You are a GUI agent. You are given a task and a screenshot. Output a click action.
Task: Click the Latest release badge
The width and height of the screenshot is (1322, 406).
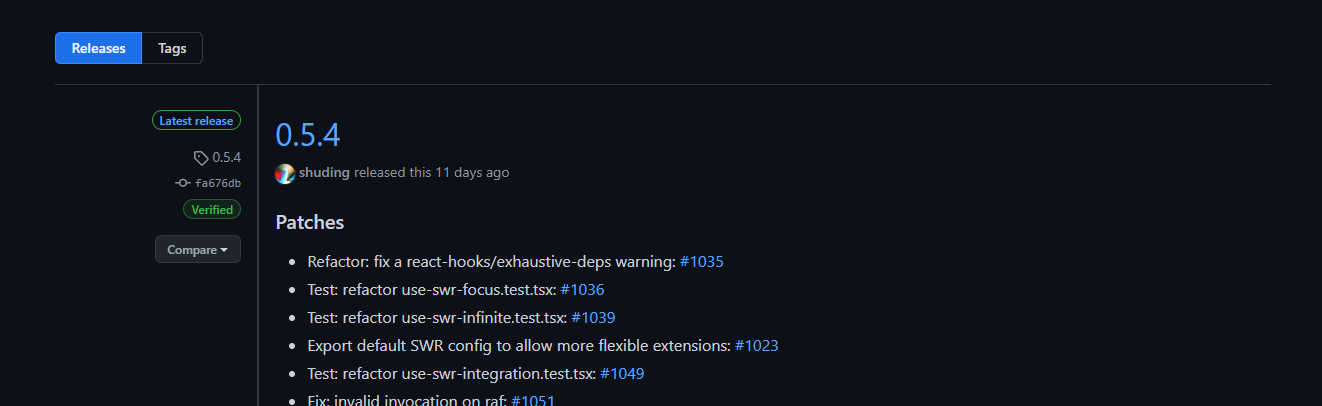pyautogui.click(x=196, y=121)
